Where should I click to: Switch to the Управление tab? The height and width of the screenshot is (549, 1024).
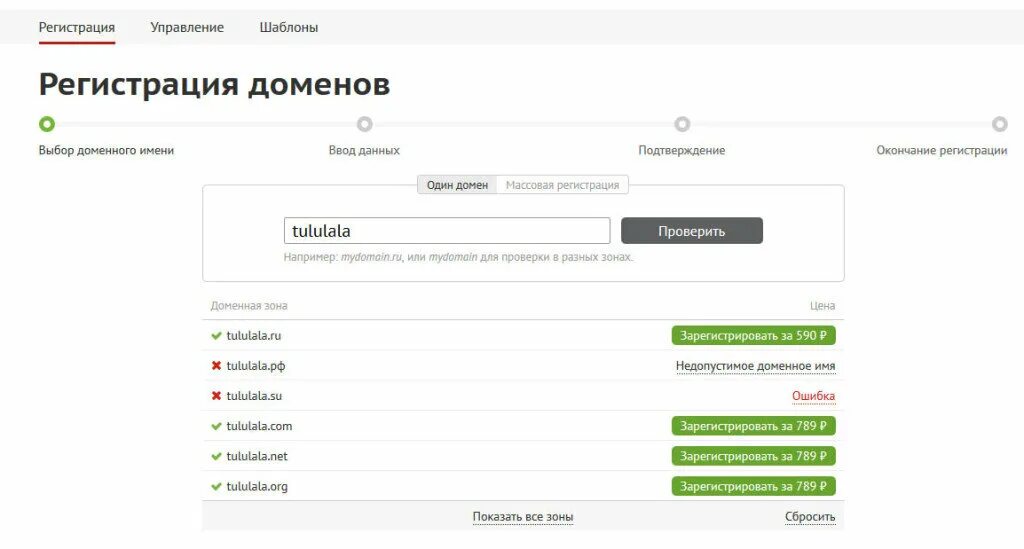point(187,27)
